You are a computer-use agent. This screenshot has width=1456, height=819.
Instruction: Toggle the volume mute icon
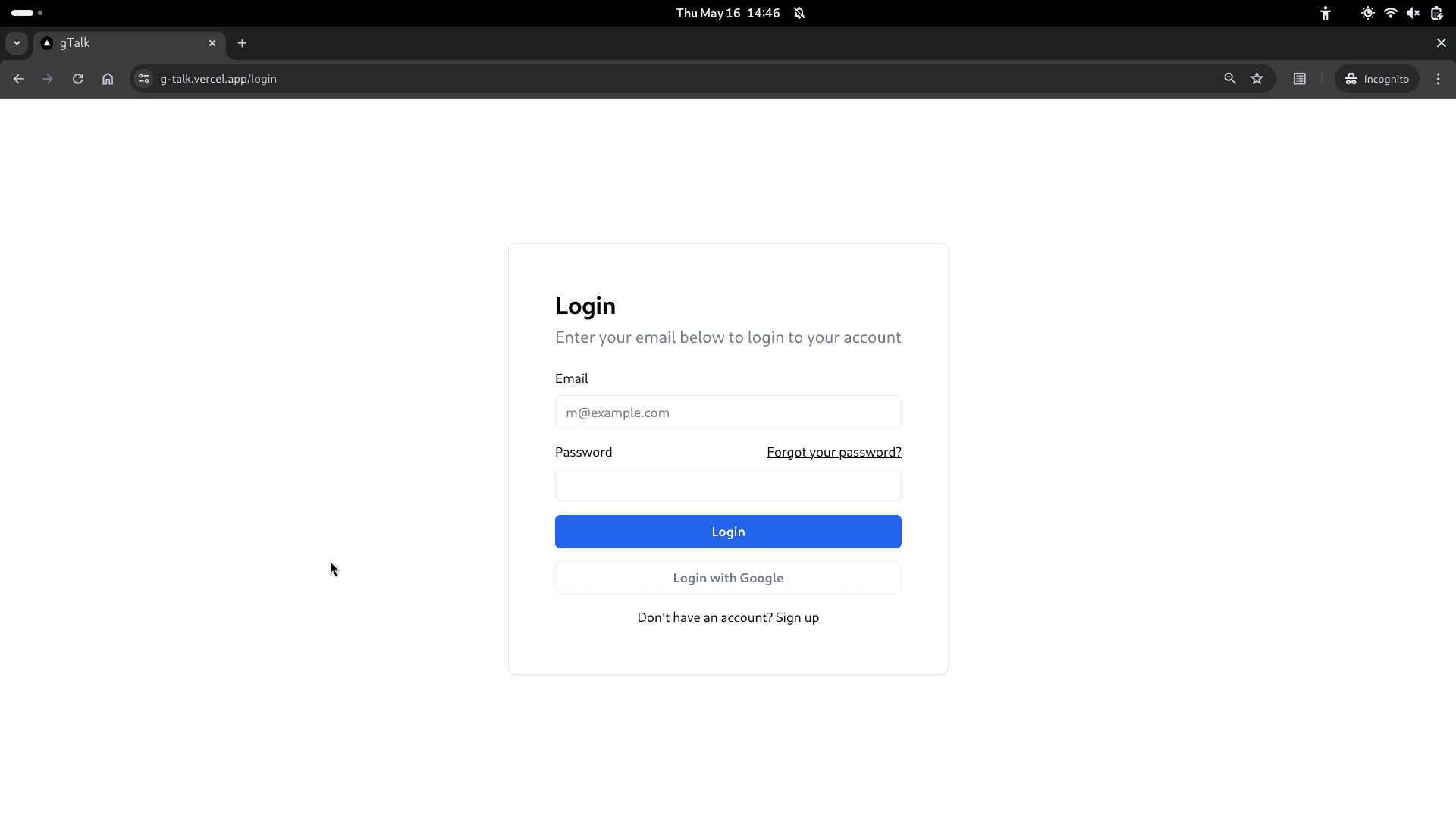pyautogui.click(x=1414, y=13)
